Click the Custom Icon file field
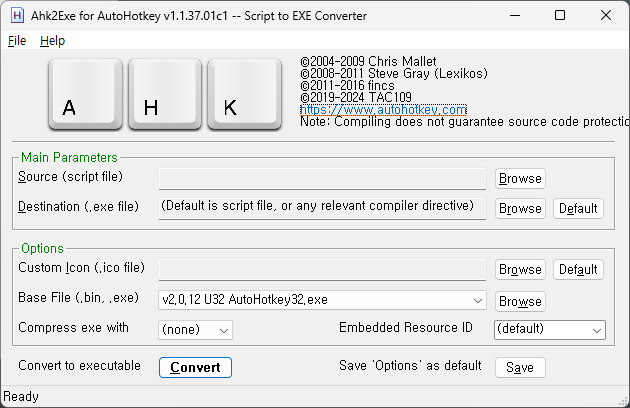 coord(322,269)
